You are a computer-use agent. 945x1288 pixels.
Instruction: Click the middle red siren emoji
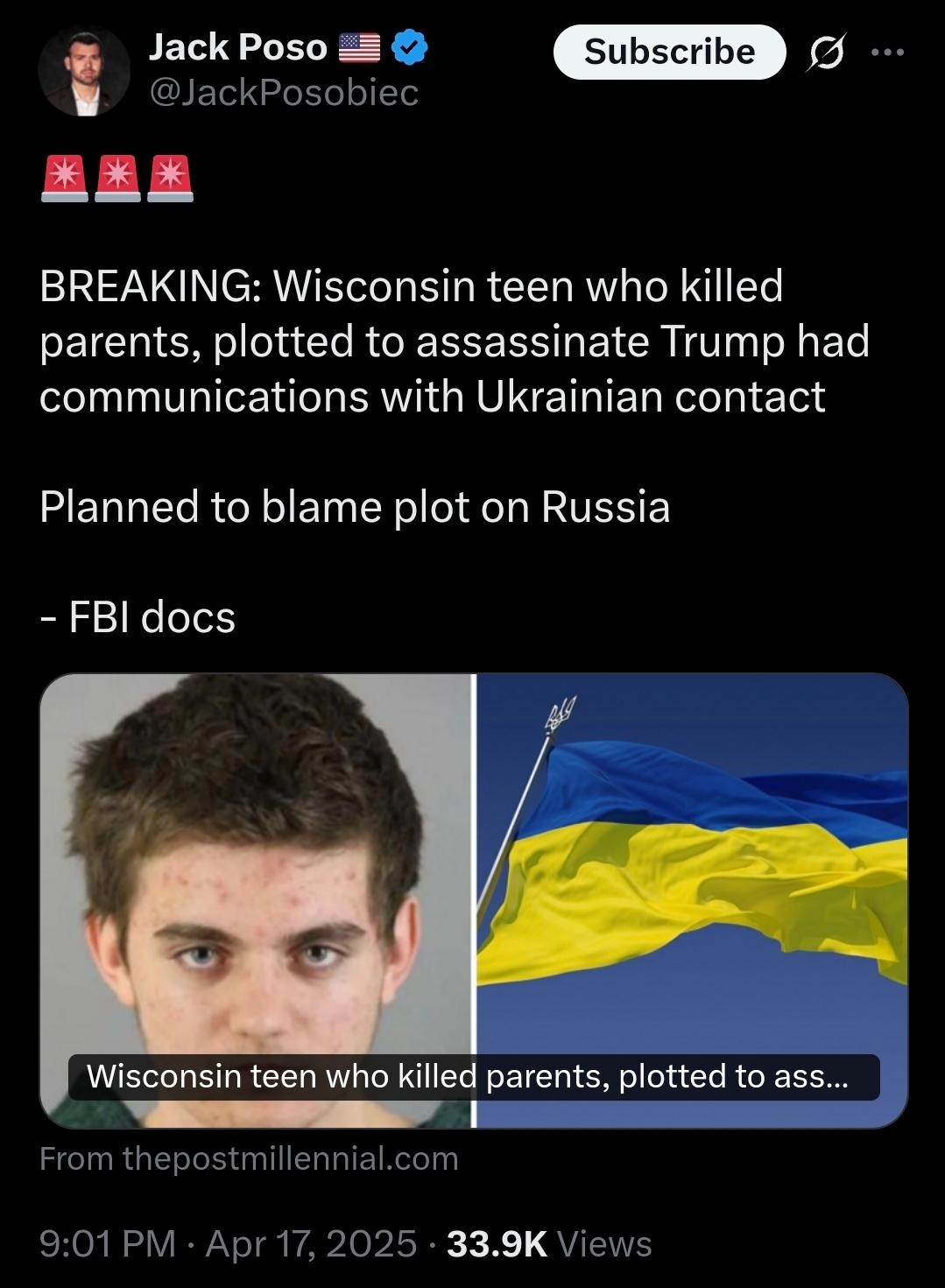click(117, 179)
